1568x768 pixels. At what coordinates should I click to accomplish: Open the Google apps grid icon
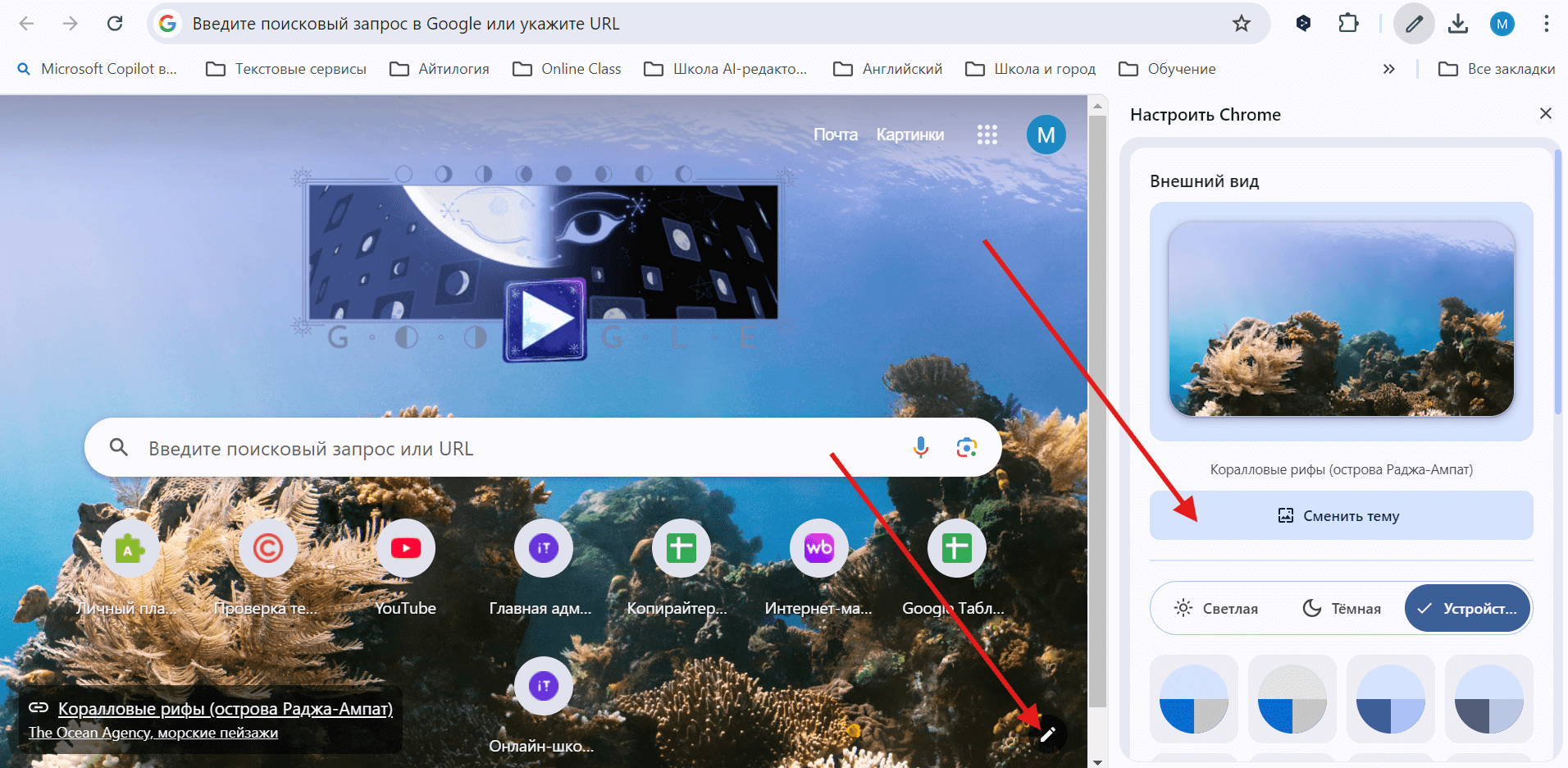point(987,135)
